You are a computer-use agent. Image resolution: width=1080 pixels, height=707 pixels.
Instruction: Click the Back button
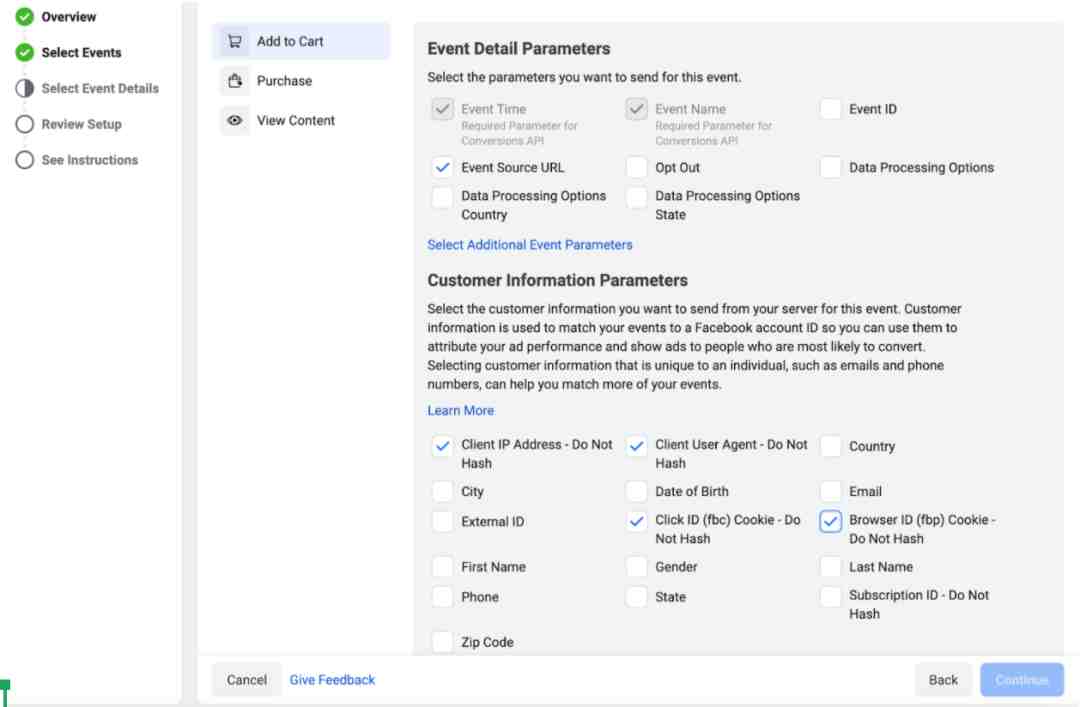(x=943, y=680)
